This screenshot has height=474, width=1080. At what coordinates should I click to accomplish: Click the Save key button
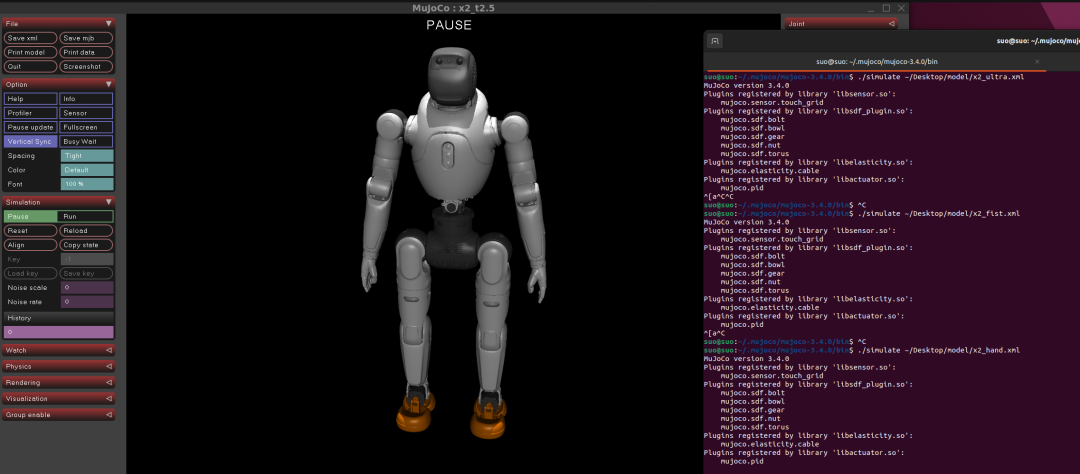pos(87,274)
